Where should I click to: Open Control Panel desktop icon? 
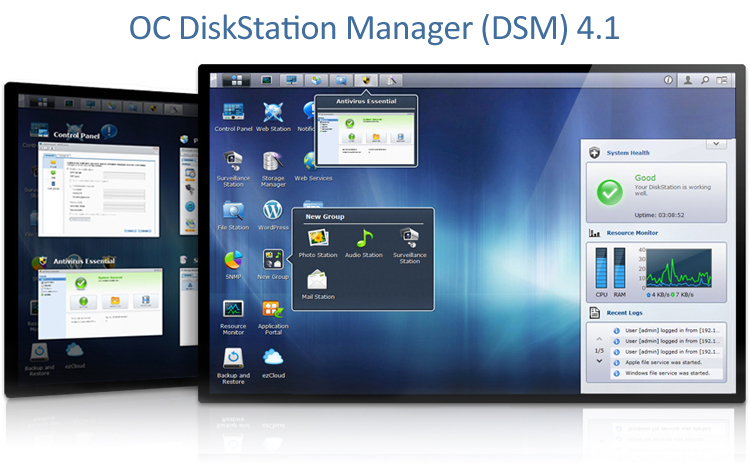[x=233, y=117]
